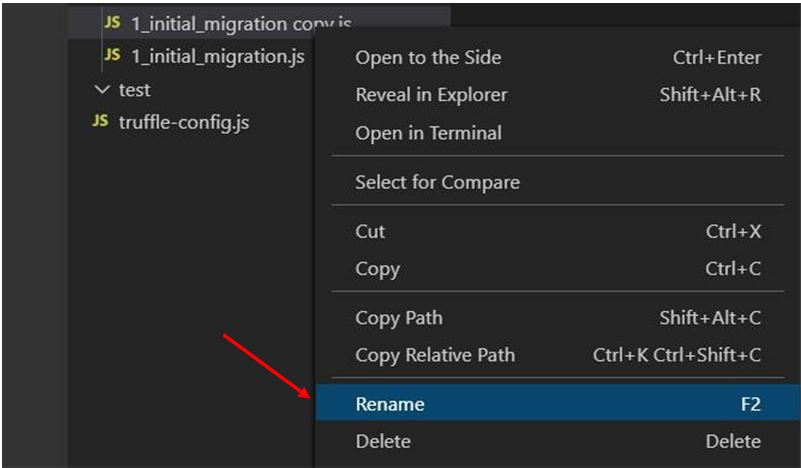The height and width of the screenshot is (468, 801).
Task: Click the F2 shortcut hint
Action: [x=750, y=404]
